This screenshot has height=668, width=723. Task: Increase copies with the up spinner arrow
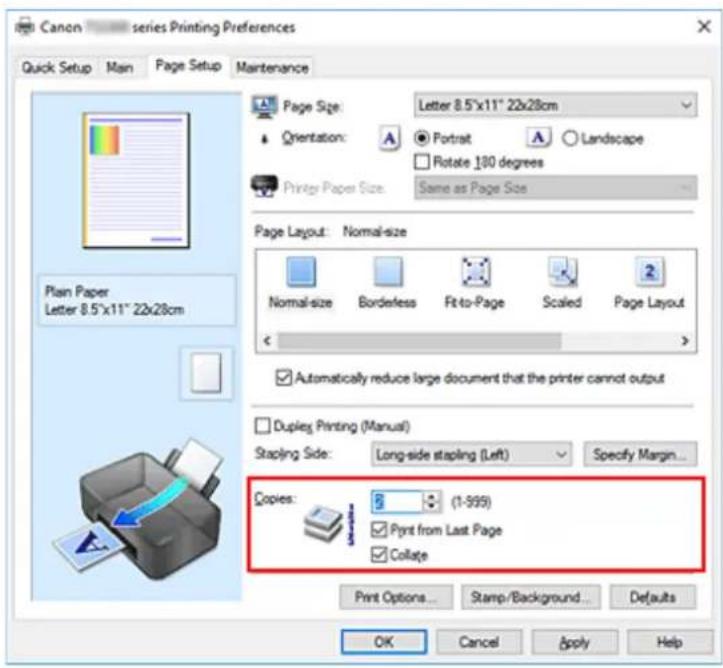pyautogui.click(x=432, y=497)
